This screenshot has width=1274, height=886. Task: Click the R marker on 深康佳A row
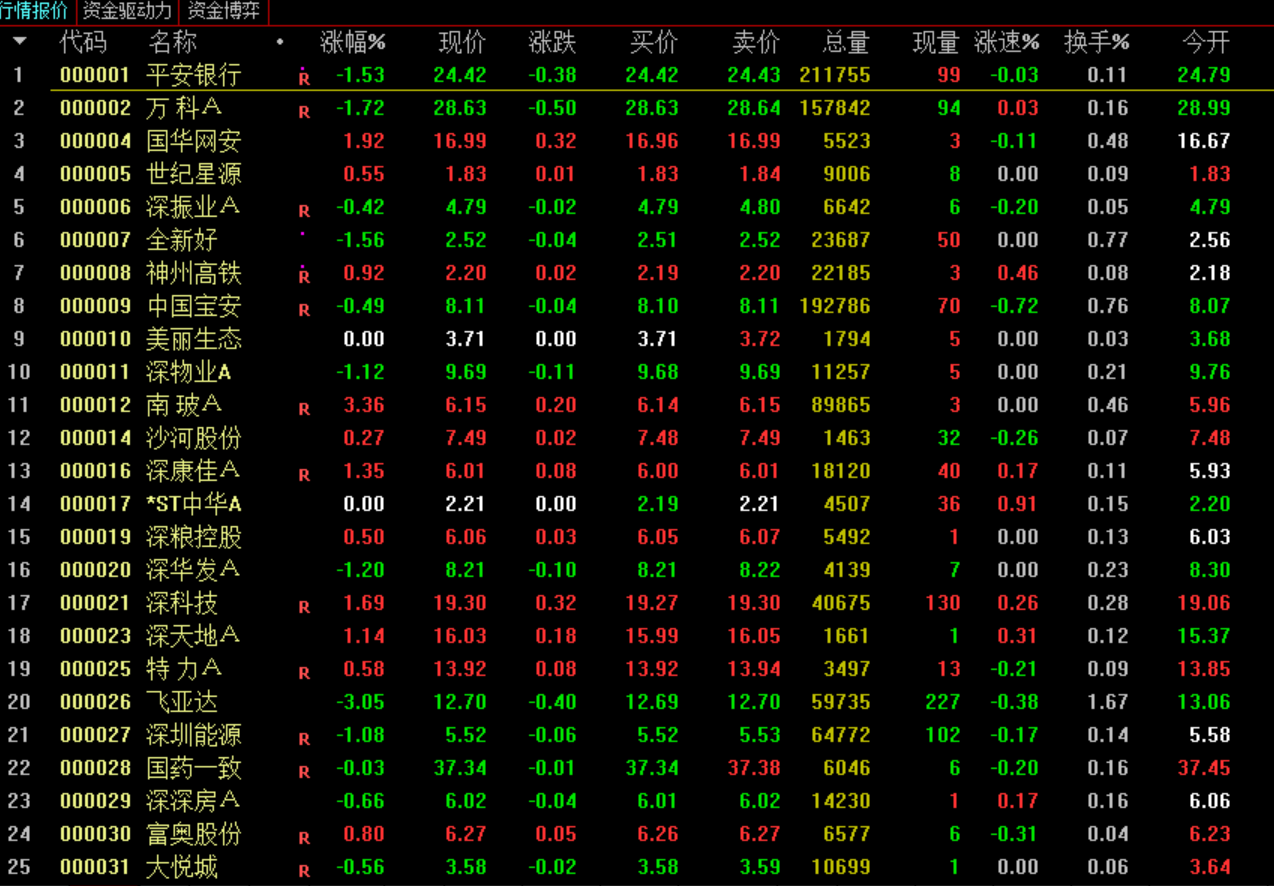[x=304, y=475]
